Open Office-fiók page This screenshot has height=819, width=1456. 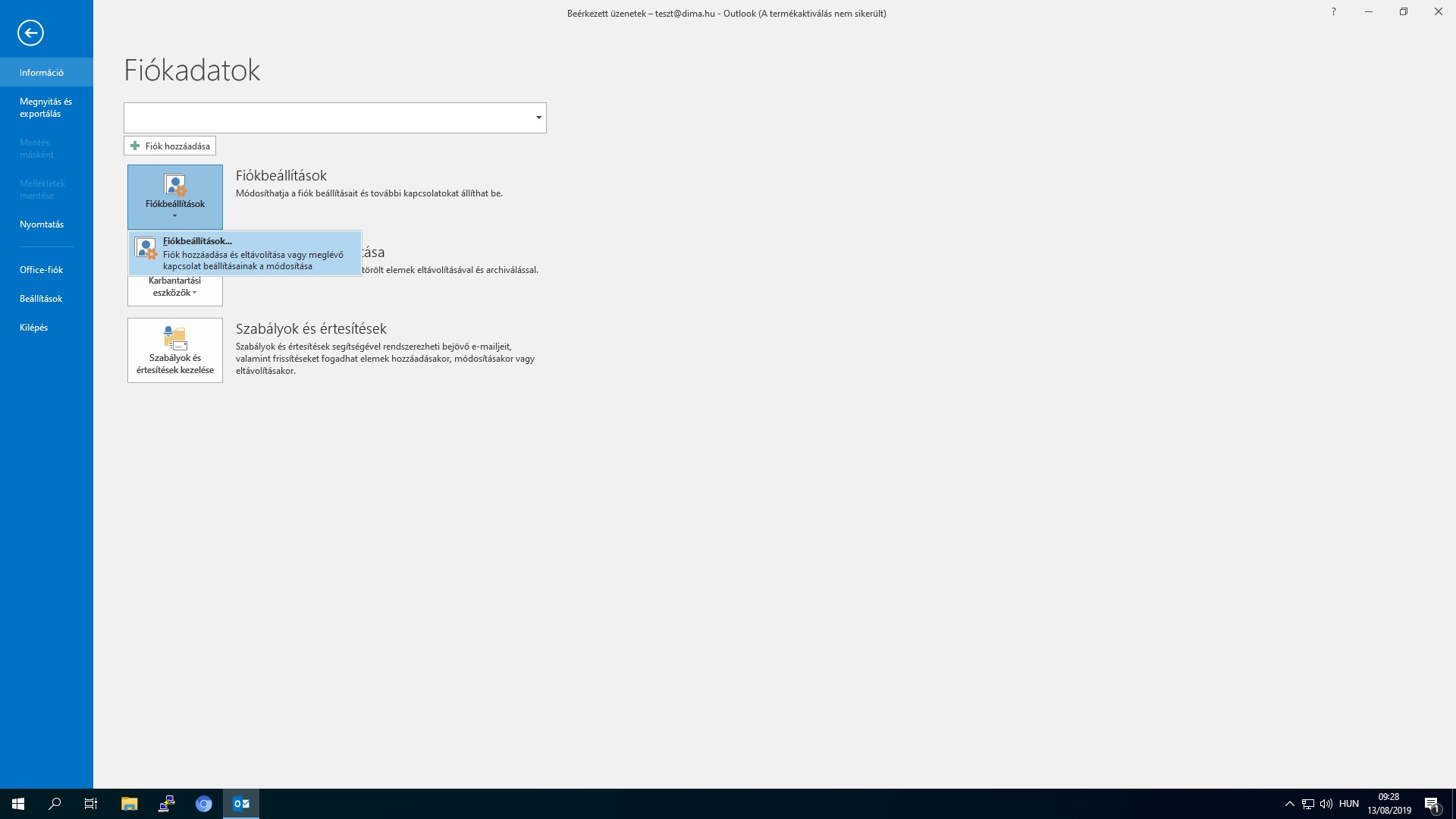point(46,270)
